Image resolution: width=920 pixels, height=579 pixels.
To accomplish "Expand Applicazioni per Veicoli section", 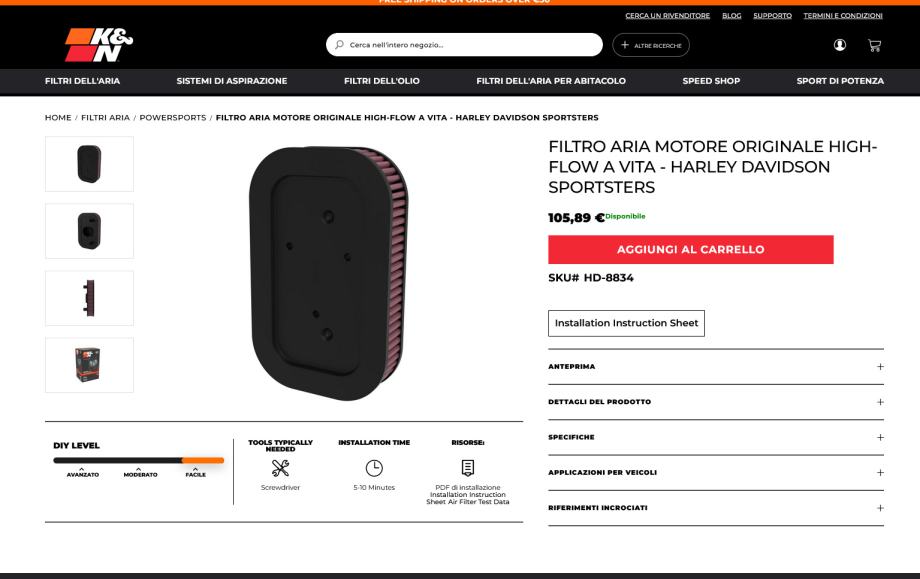I will 716,472.
